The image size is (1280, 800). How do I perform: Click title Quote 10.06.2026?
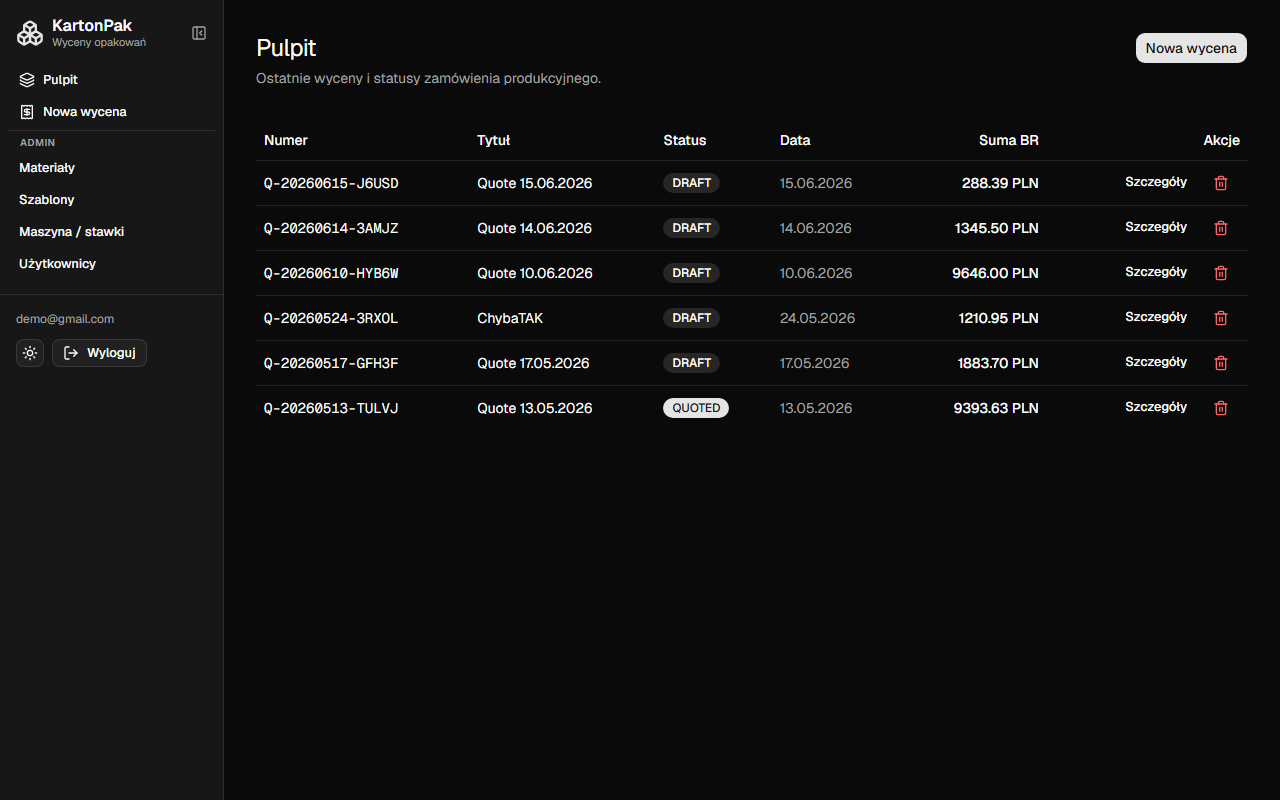pos(535,273)
